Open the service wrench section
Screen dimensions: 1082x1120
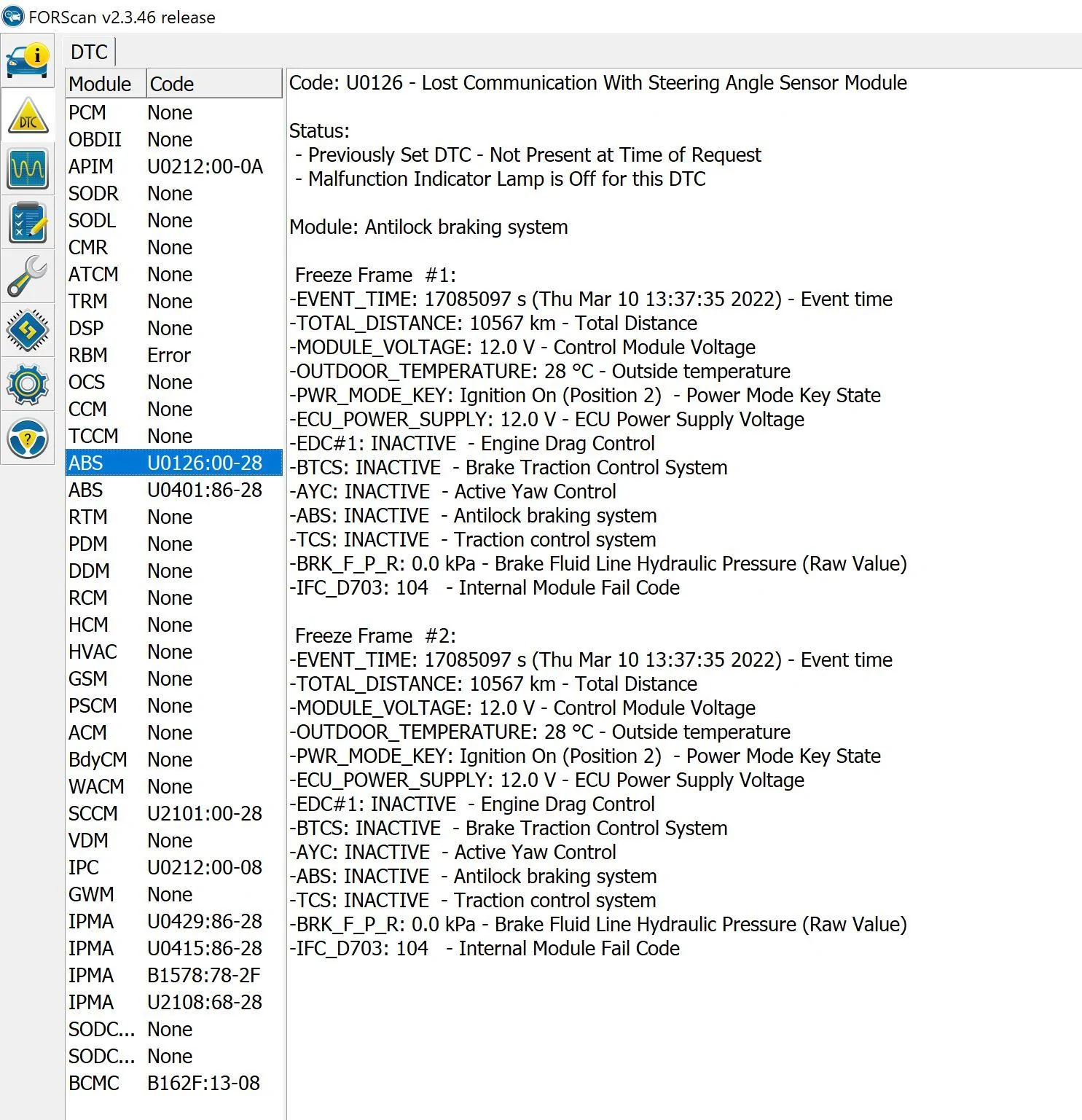tap(28, 276)
